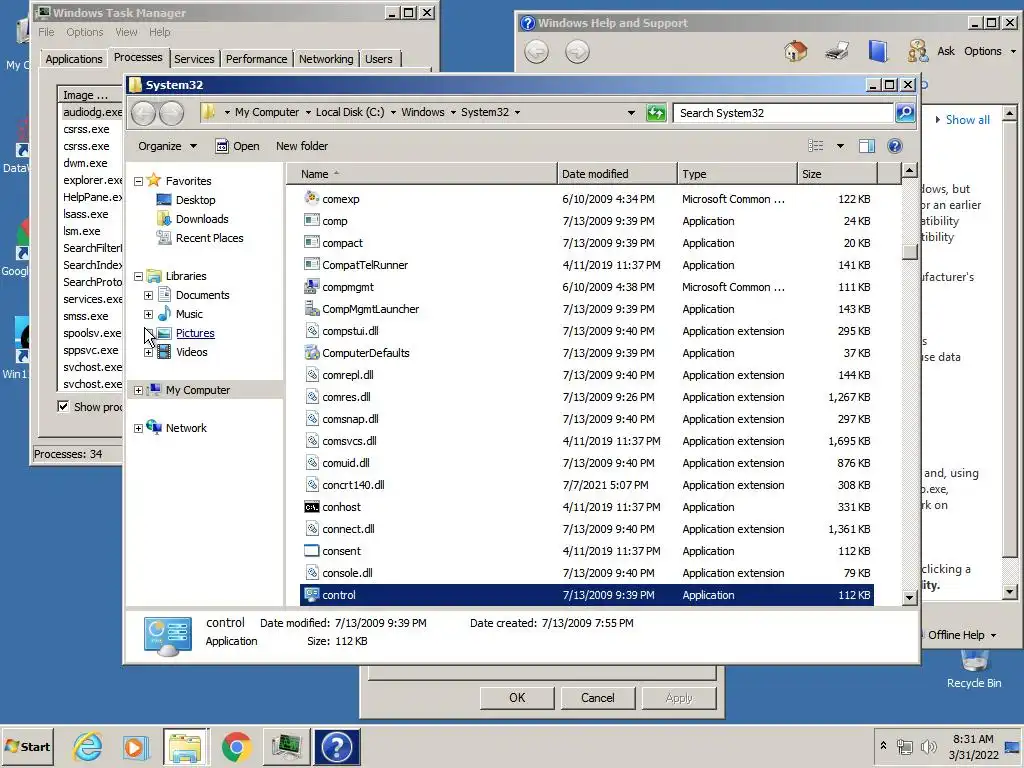
Task: Open the Internet Explorer taskbar icon
Action: tap(88, 746)
